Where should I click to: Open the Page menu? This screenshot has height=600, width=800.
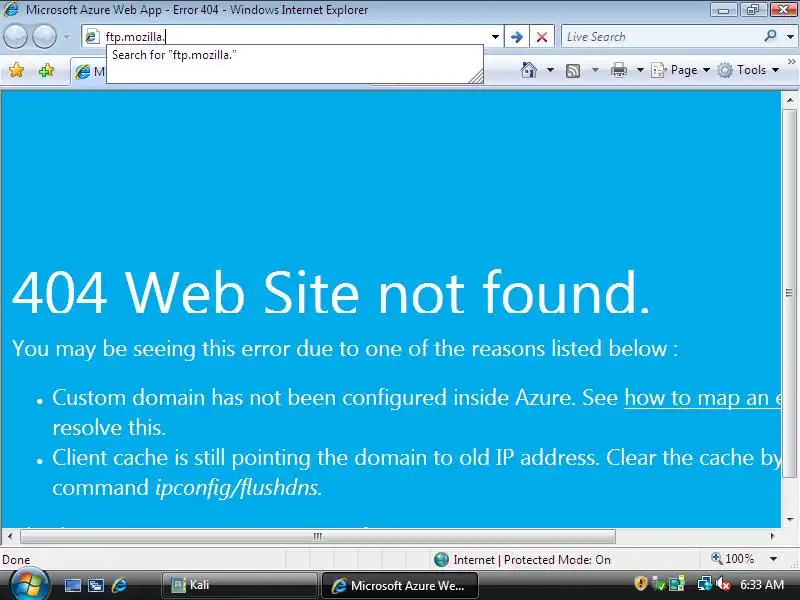[681, 70]
